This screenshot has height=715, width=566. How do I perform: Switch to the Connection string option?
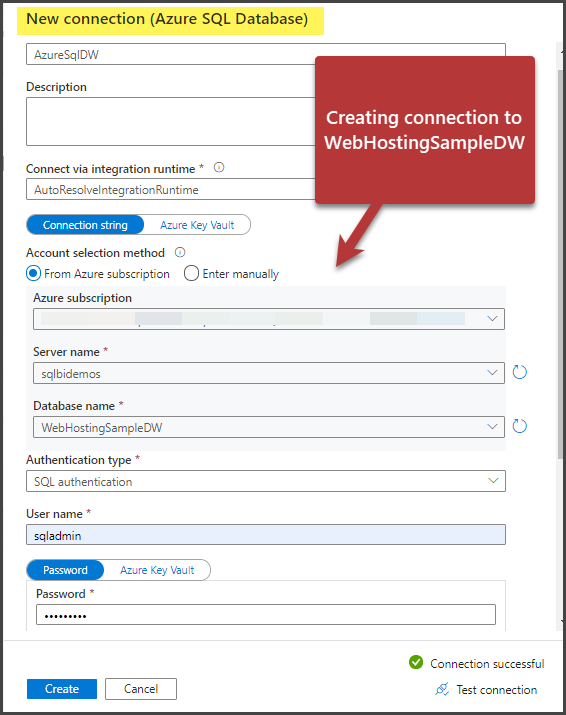(85, 225)
